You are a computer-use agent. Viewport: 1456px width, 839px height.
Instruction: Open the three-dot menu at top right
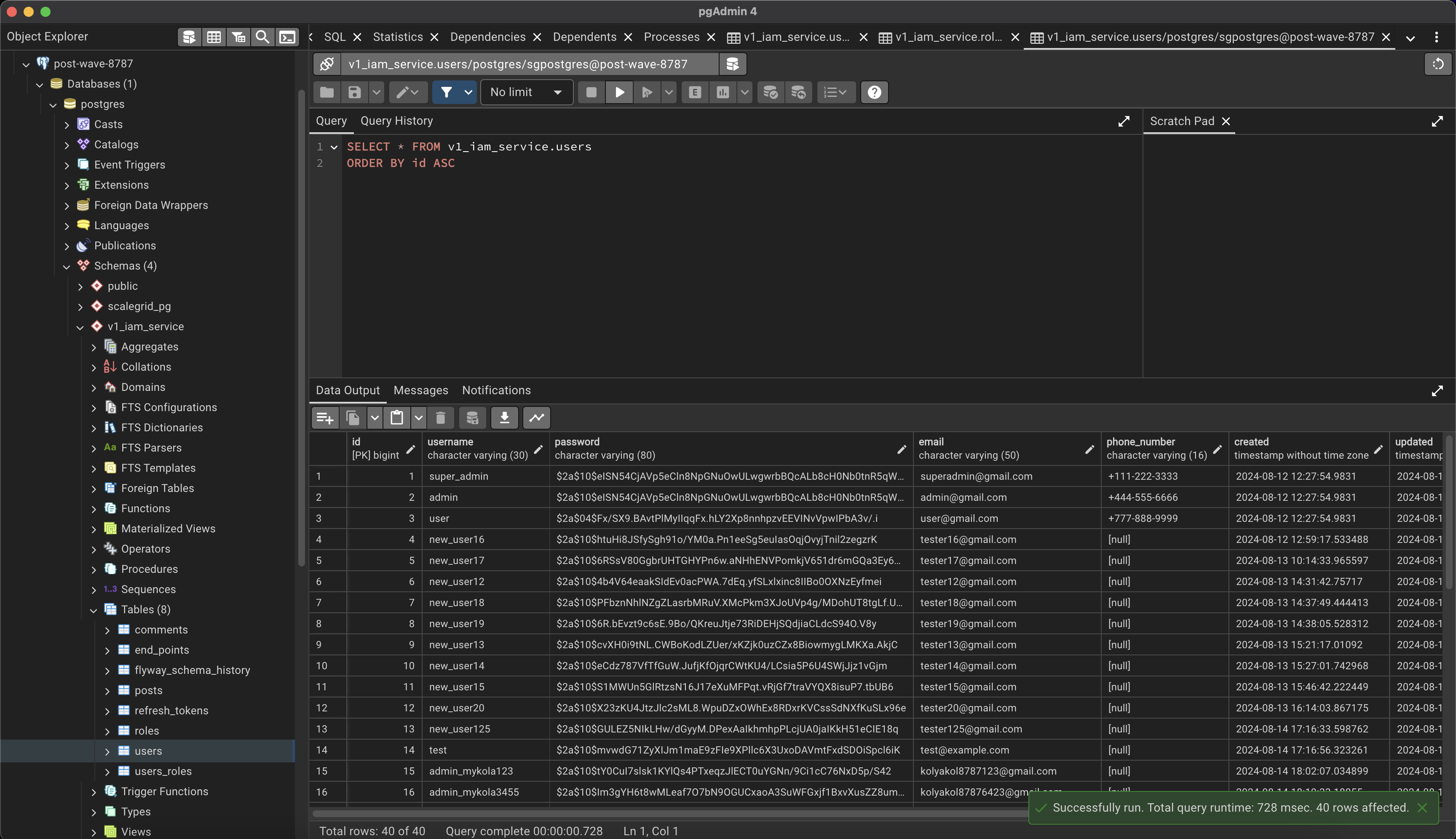click(x=1436, y=37)
